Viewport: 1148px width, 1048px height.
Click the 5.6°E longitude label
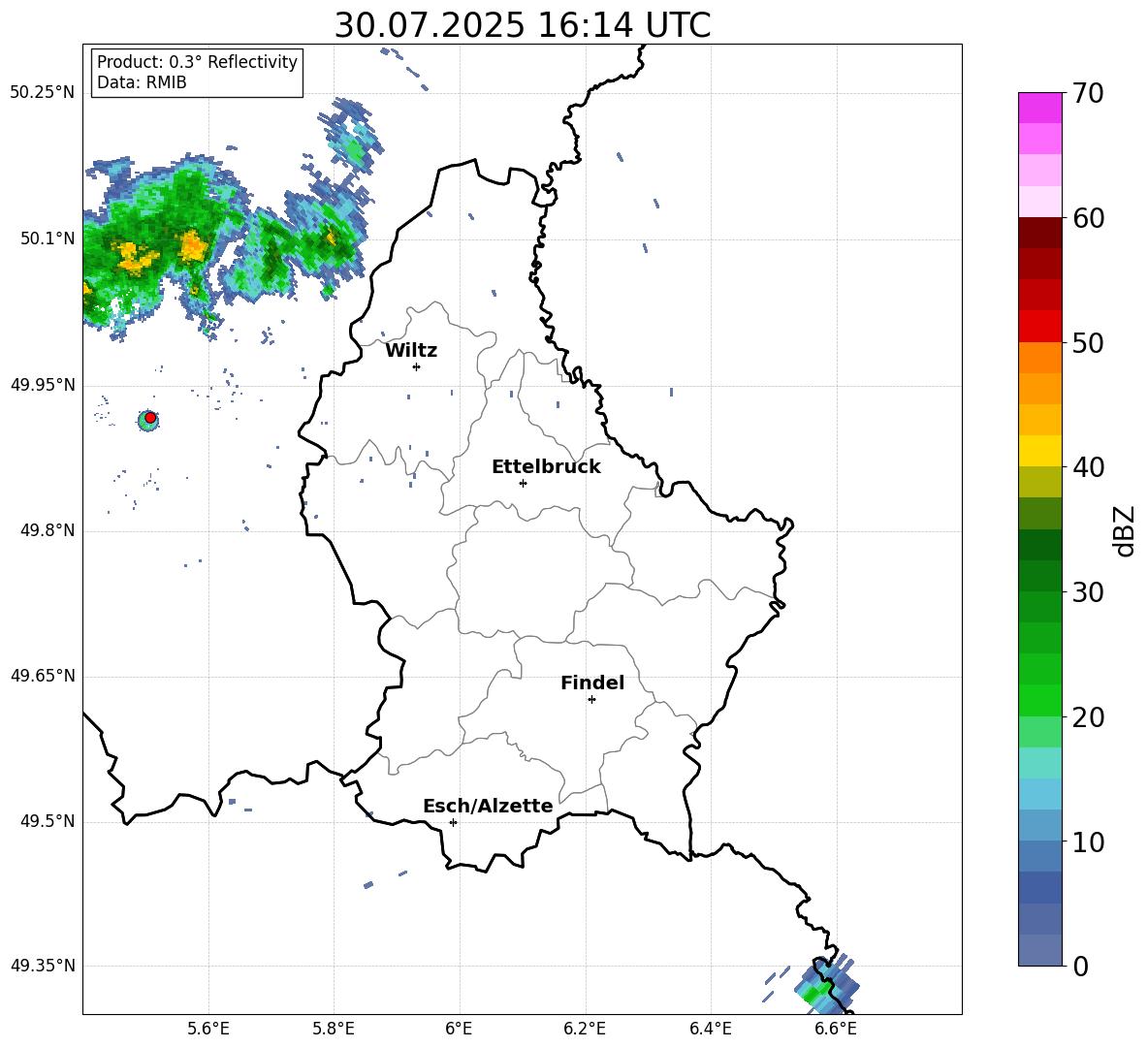click(208, 1029)
